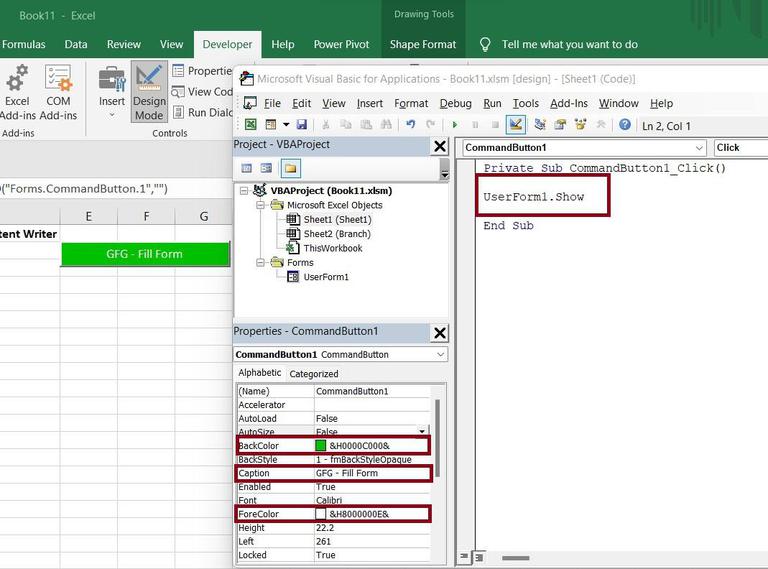The height and width of the screenshot is (569, 768).
Task: Click the Find binoculars icon
Action: (x=386, y=125)
